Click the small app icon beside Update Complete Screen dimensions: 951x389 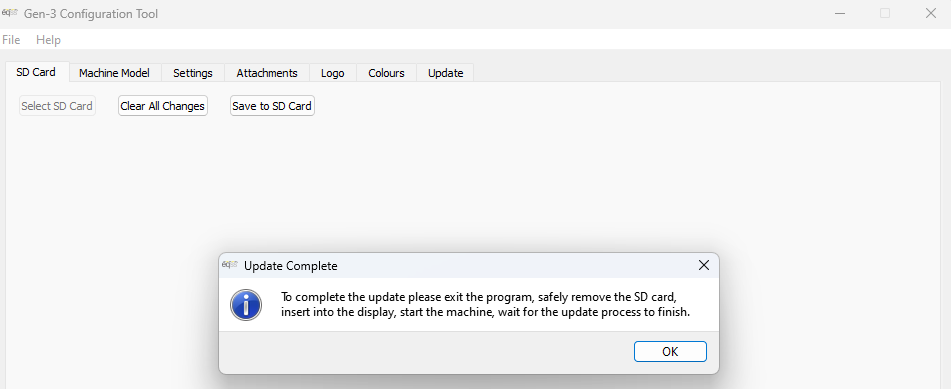[229, 265]
